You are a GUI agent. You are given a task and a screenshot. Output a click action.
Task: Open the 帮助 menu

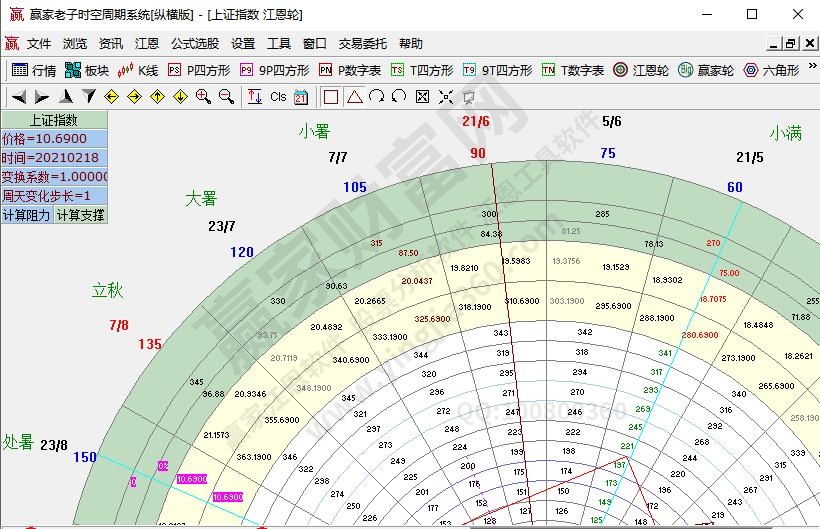411,43
